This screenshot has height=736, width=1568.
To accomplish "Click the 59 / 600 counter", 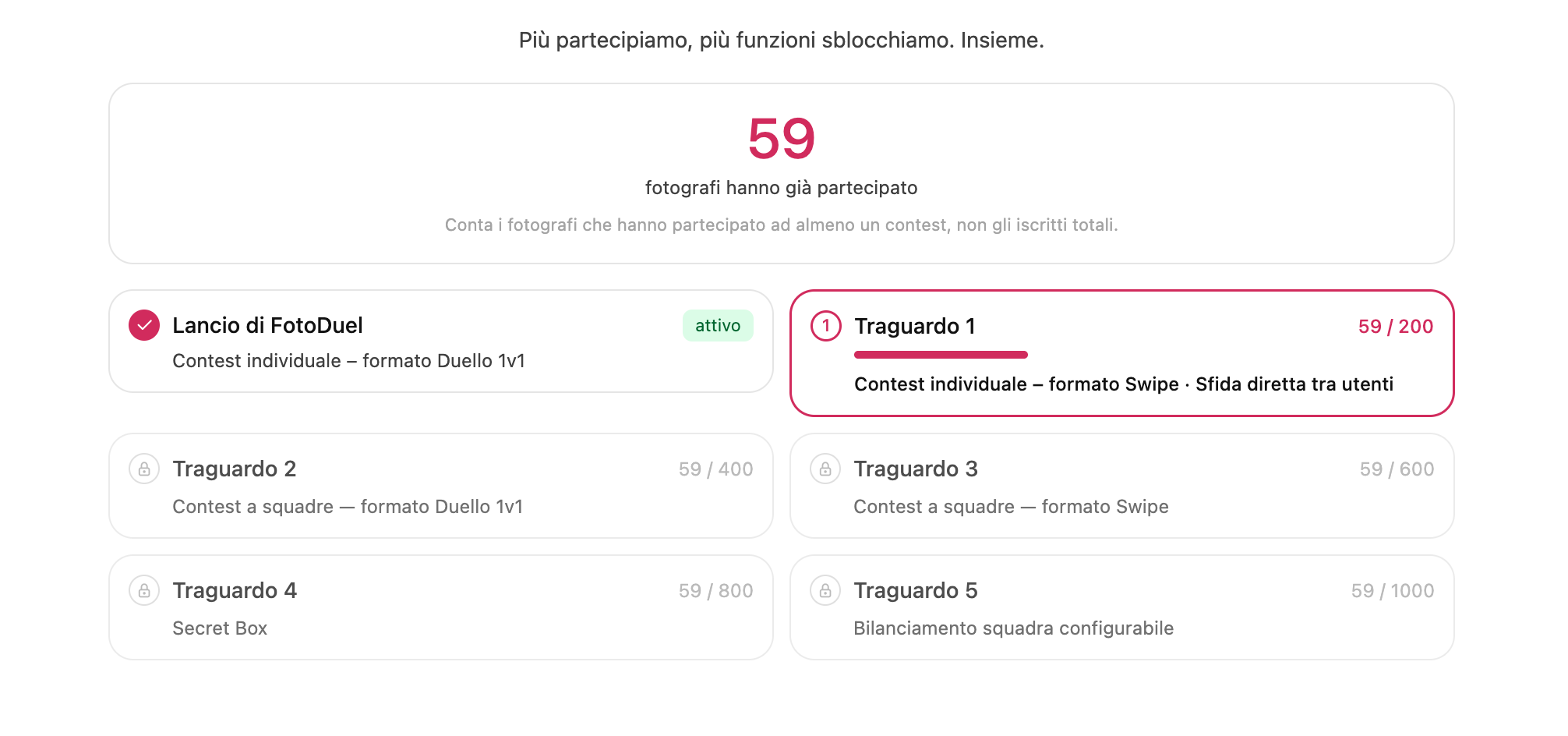I will 1397,469.
